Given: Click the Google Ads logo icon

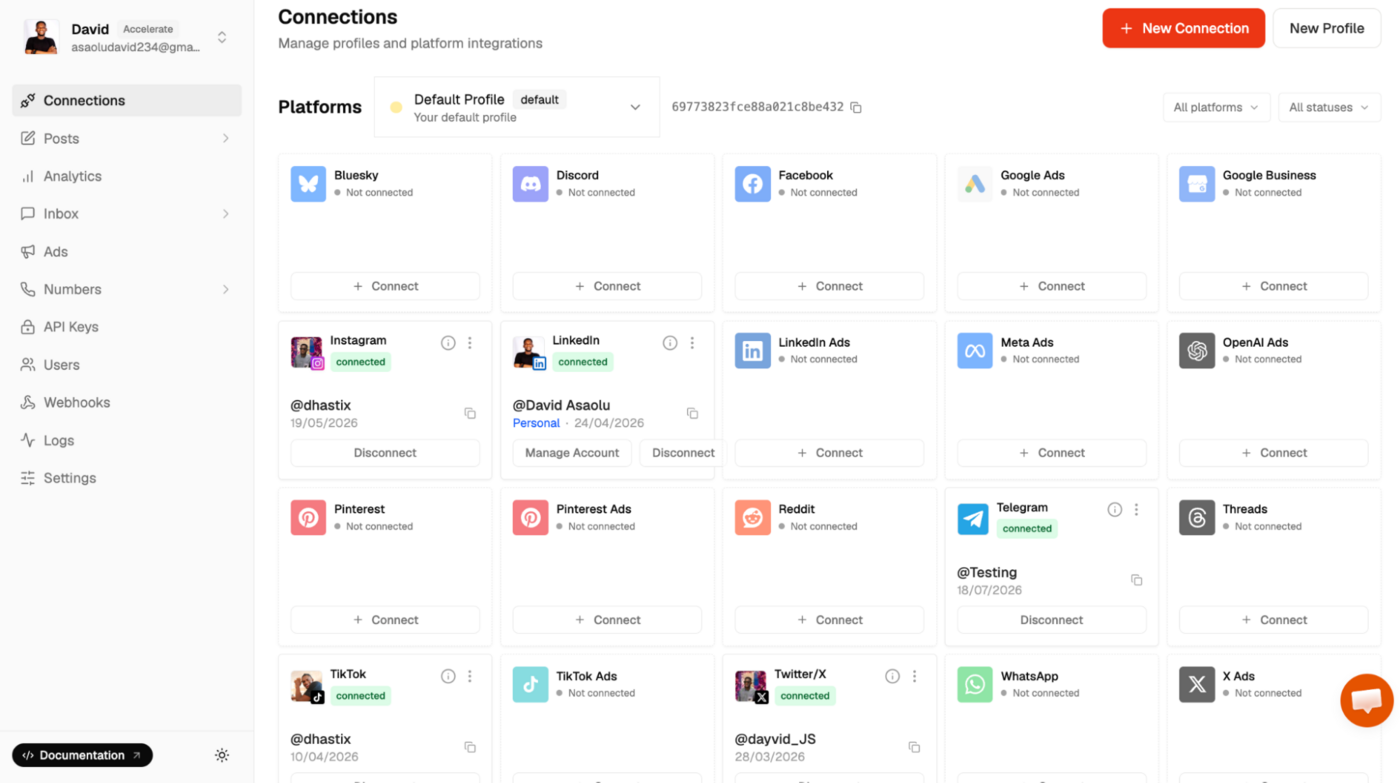Looking at the screenshot, I should 974,184.
